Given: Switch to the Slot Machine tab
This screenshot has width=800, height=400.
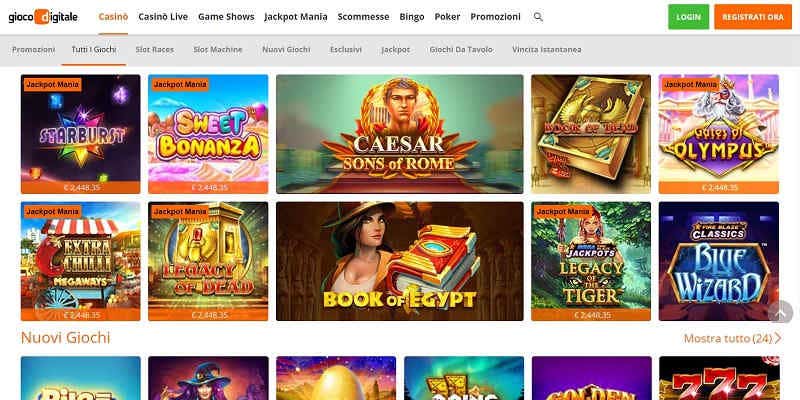Looking at the screenshot, I should coord(218,49).
